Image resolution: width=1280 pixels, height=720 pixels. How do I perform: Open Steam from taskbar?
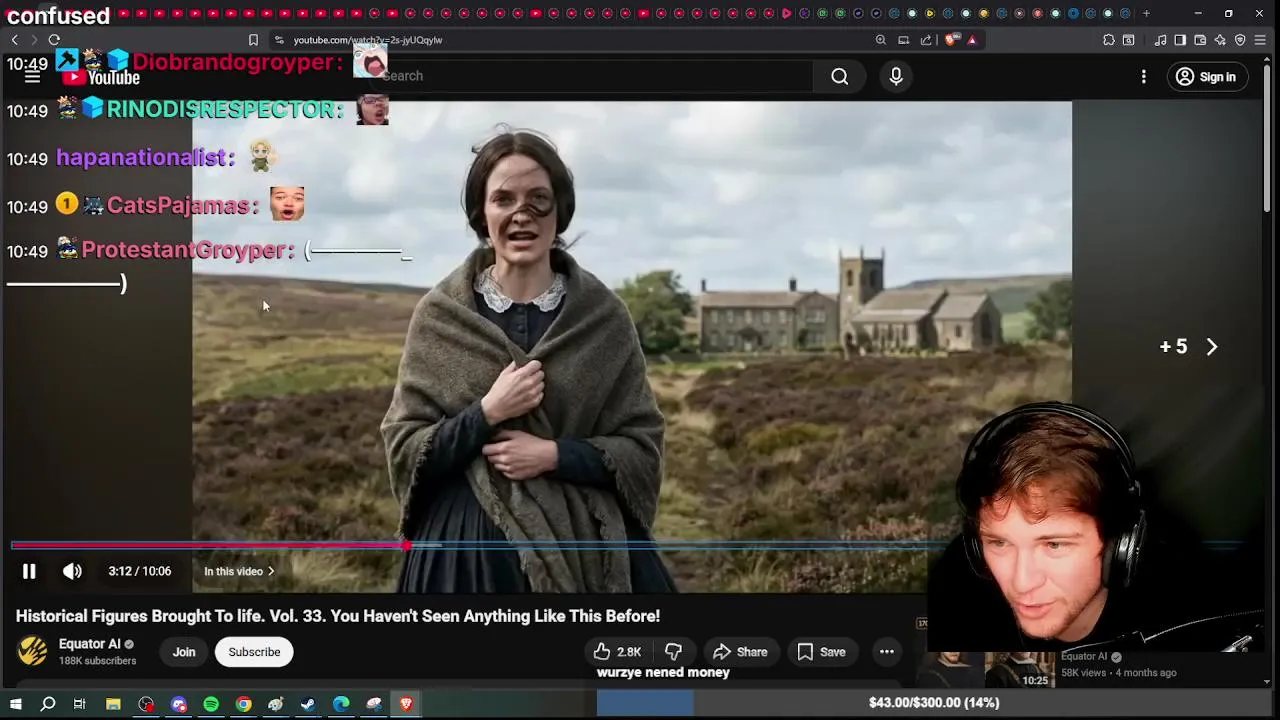point(308,704)
